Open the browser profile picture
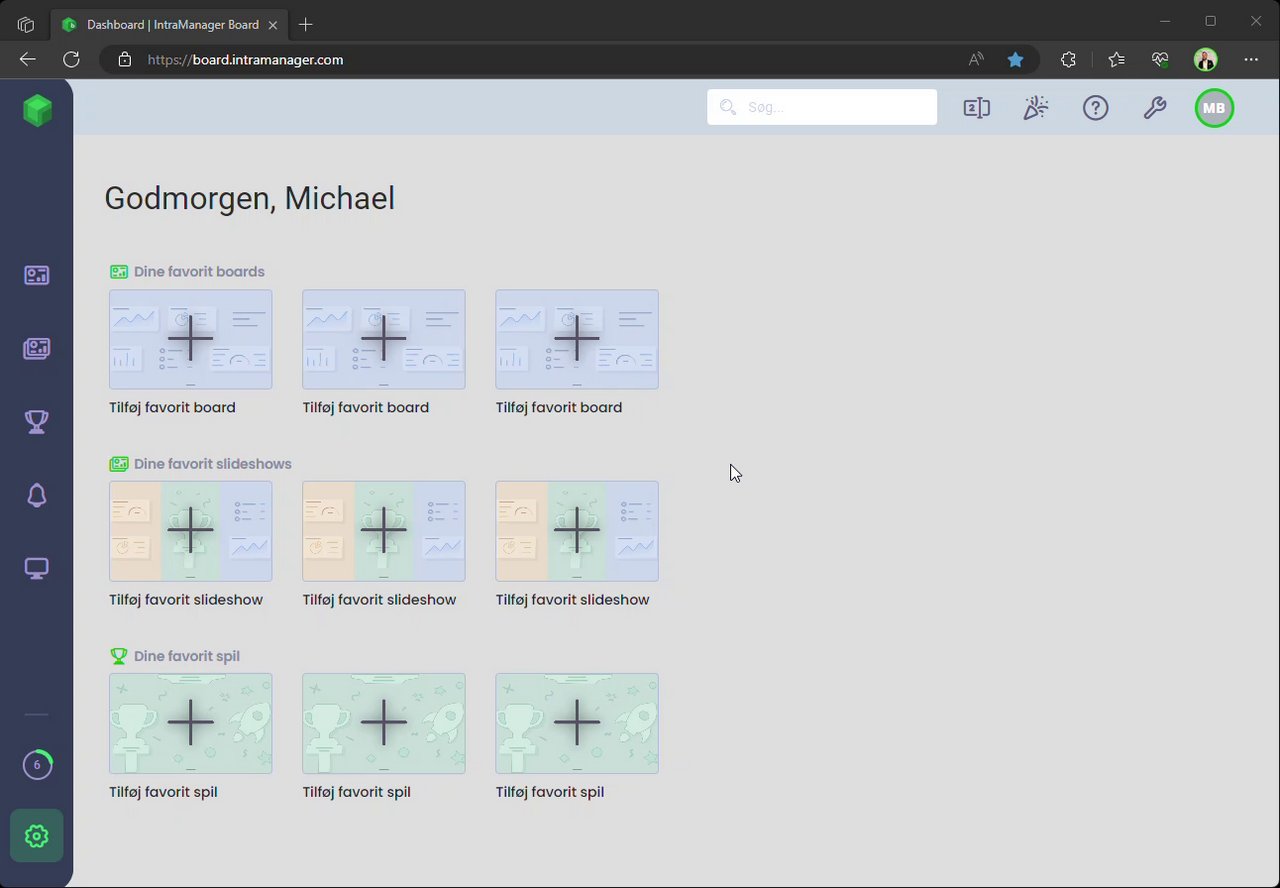The height and width of the screenshot is (888, 1280). [x=1205, y=60]
